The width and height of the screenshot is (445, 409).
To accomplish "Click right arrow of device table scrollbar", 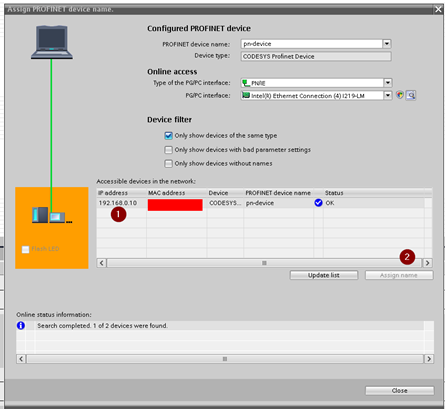I will (x=427, y=263).
